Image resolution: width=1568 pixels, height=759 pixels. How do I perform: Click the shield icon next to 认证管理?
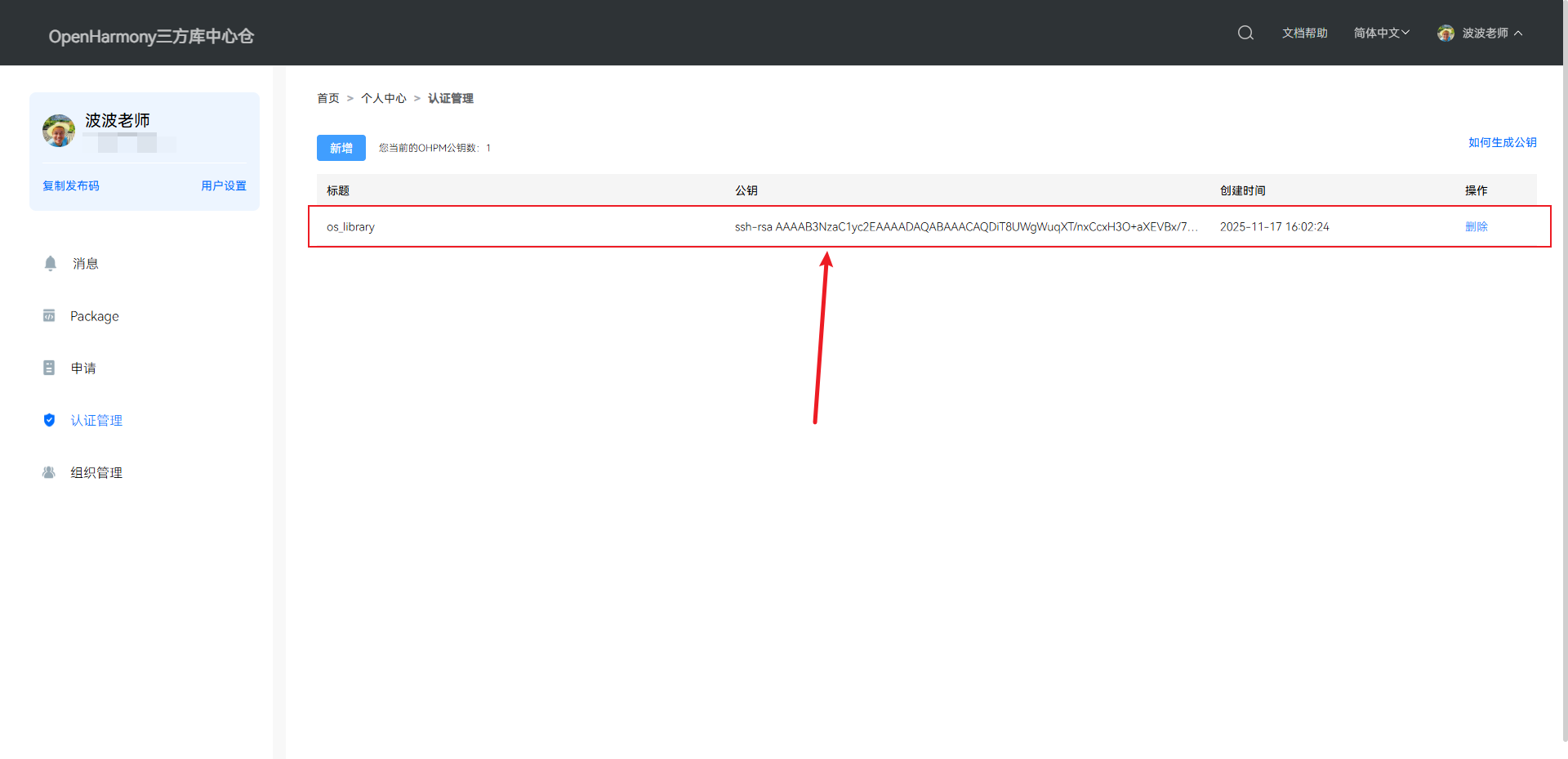[49, 420]
